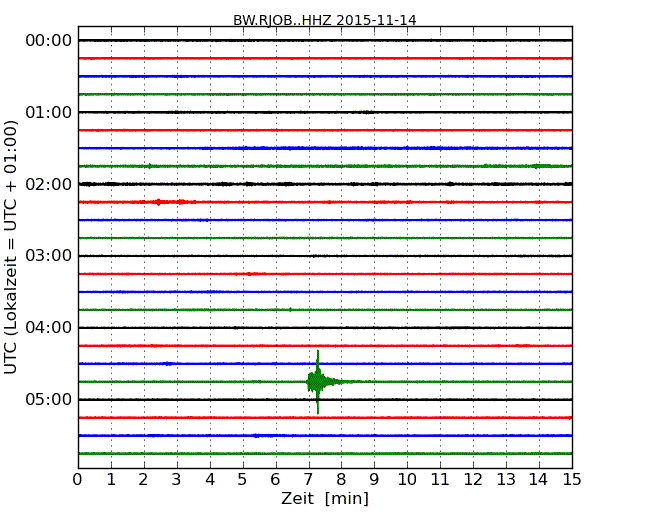Click the 04:00 time axis label
The image size is (650, 520).
49,328
